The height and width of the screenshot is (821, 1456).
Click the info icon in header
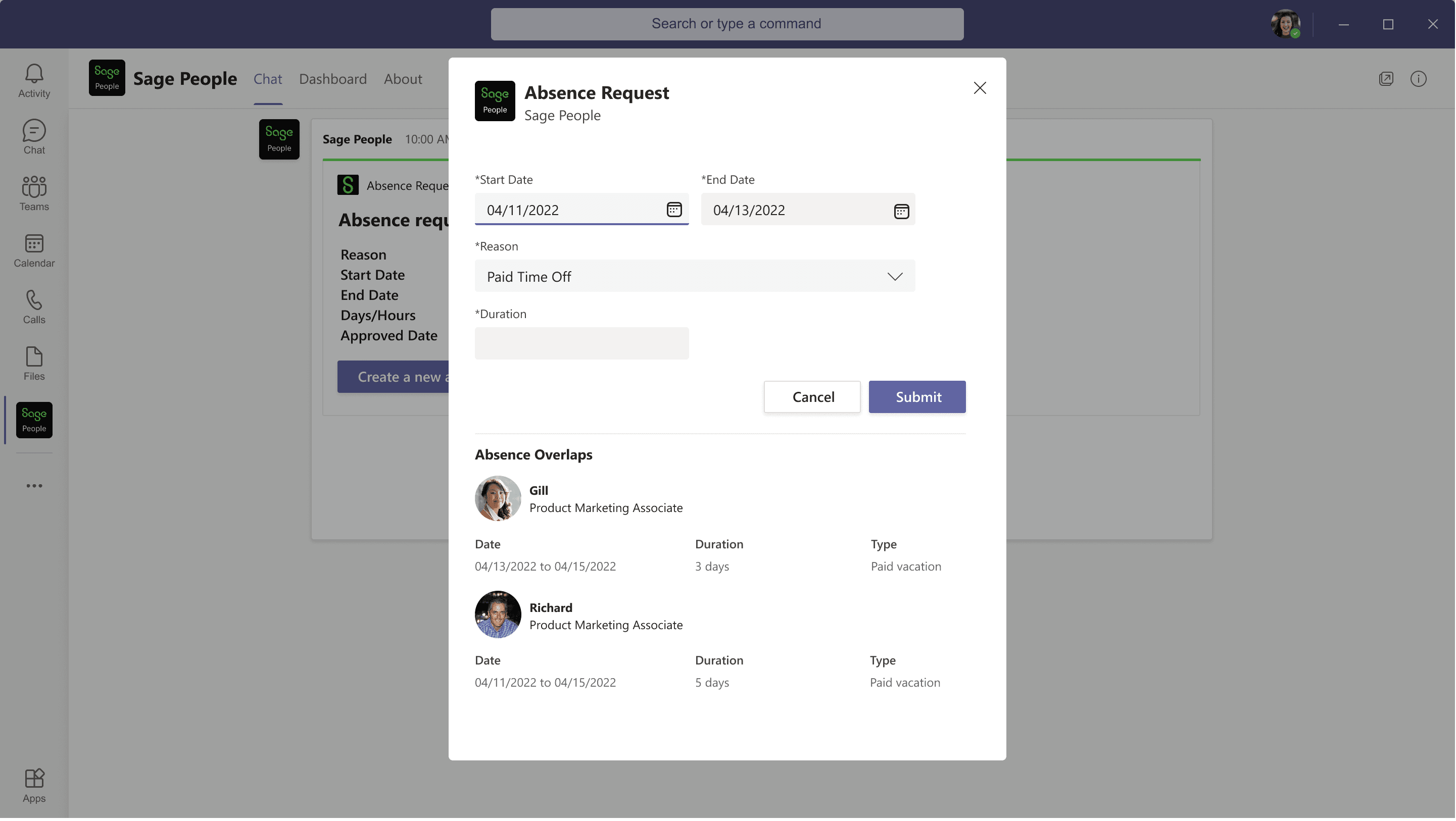tap(1418, 79)
